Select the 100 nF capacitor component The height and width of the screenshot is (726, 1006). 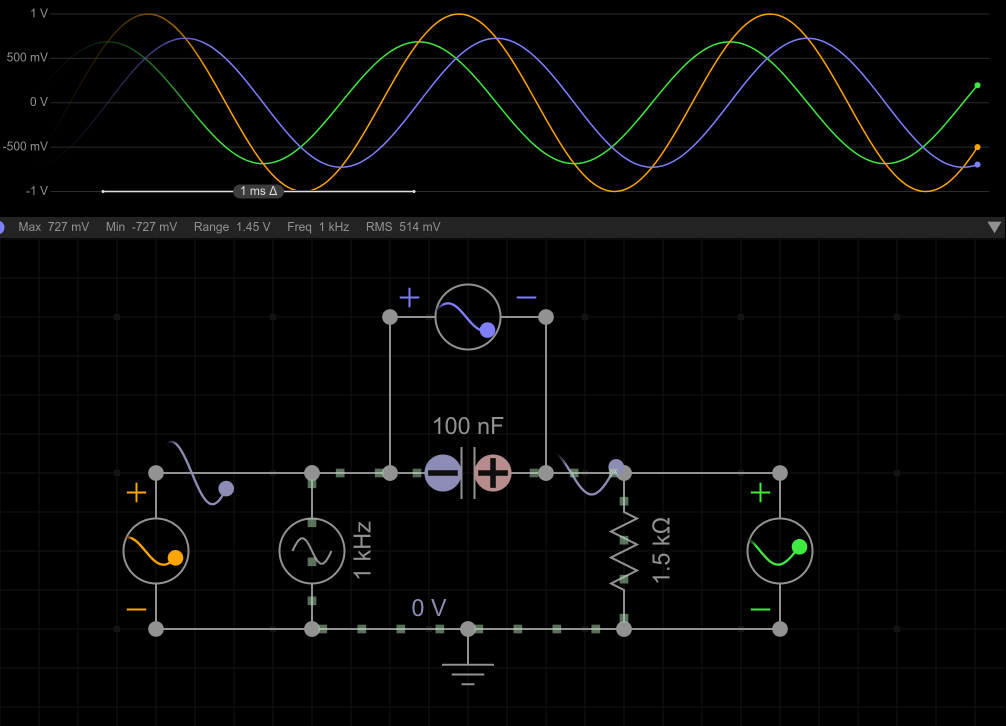[468, 473]
